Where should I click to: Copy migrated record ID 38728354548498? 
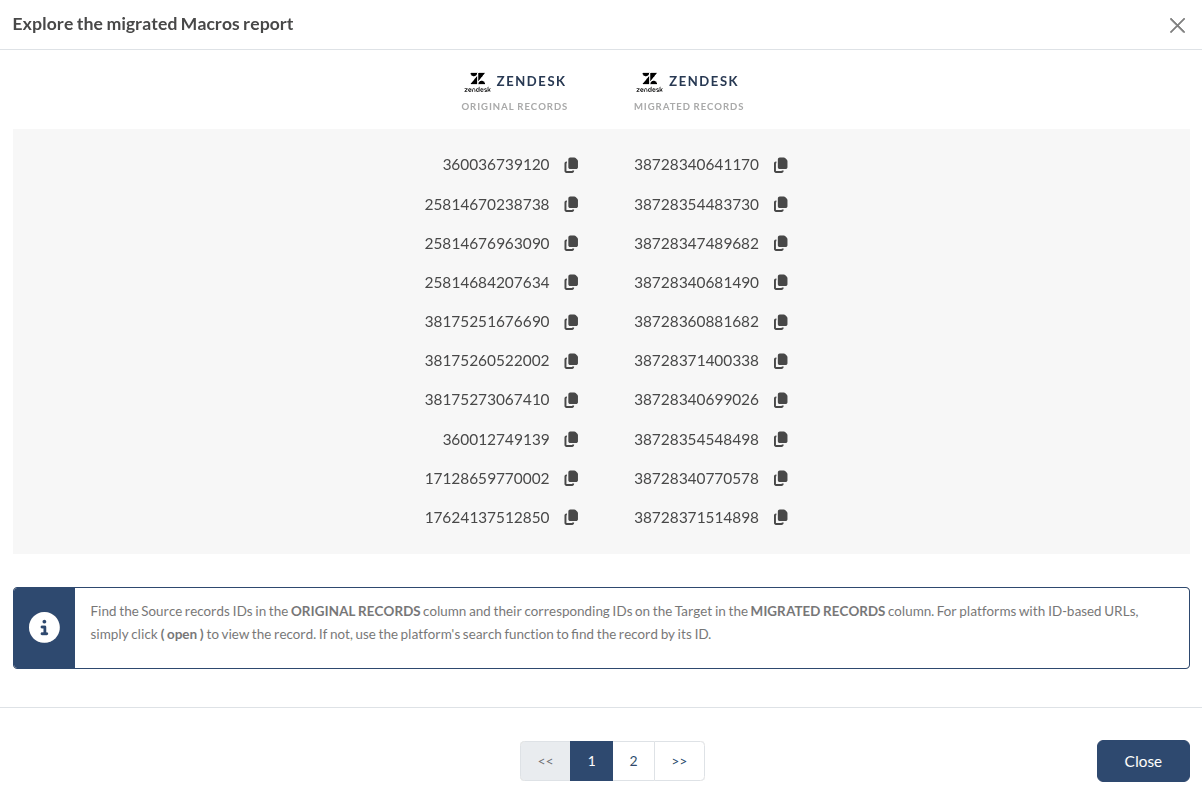(x=781, y=439)
